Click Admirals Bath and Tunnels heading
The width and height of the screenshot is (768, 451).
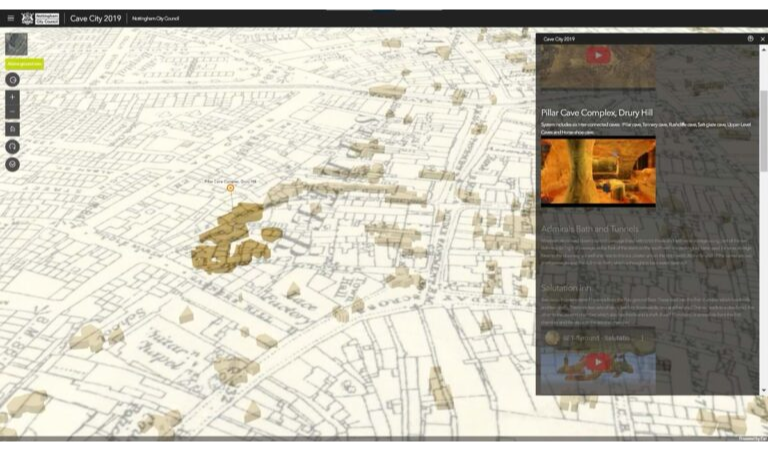590,229
